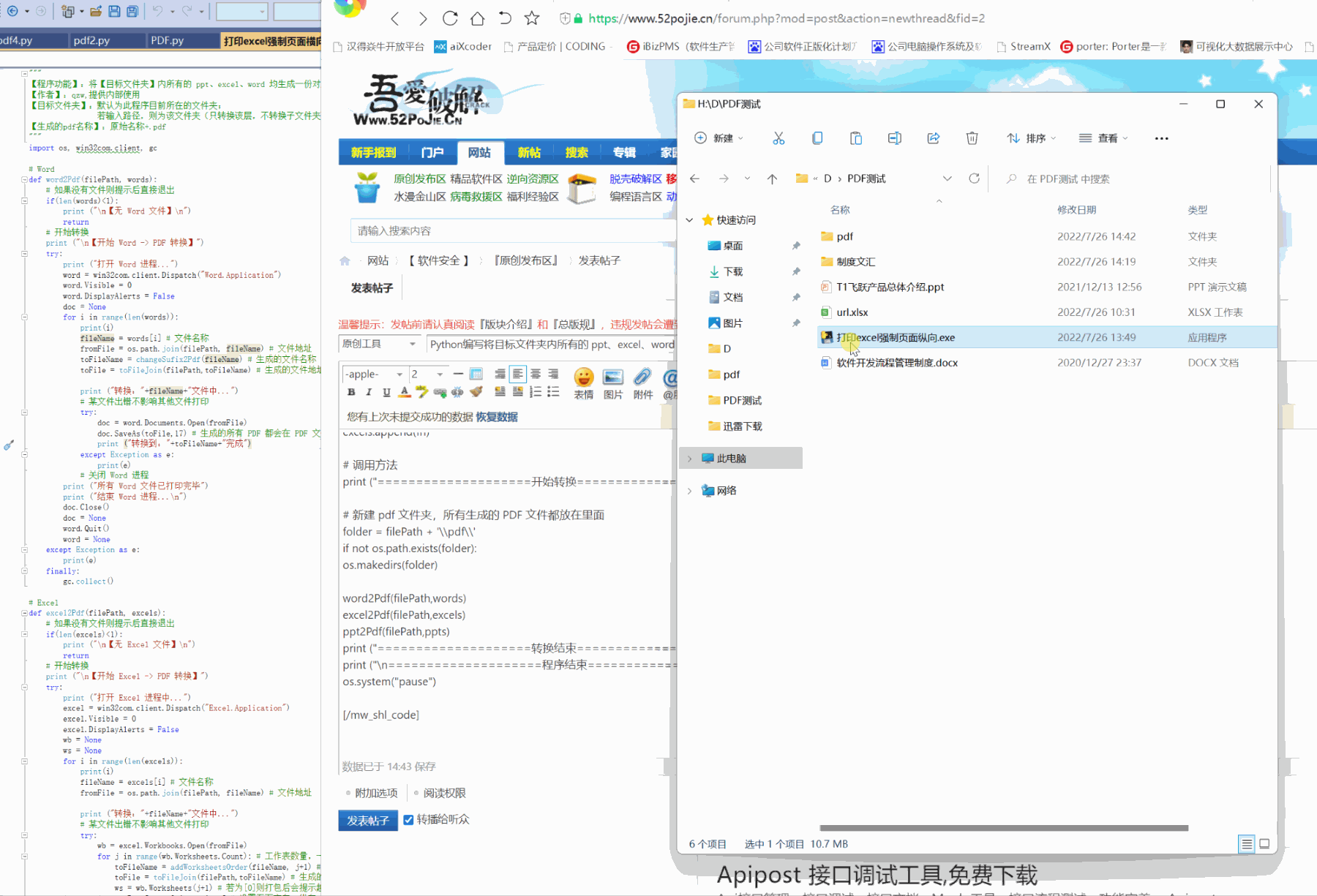
Task: Uncheck the 转播给听众 checkbox
Action: click(x=408, y=820)
